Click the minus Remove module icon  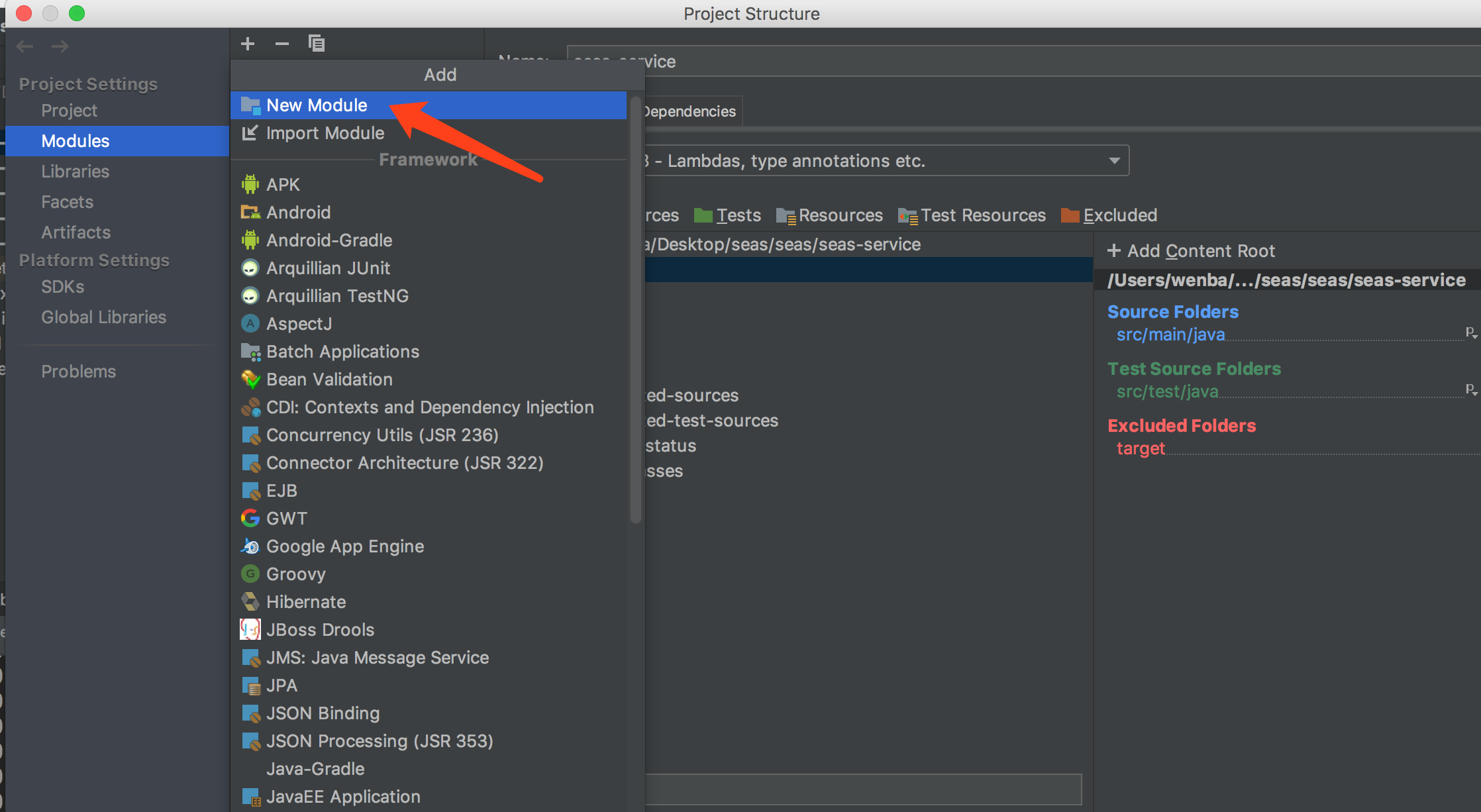pyautogui.click(x=282, y=44)
